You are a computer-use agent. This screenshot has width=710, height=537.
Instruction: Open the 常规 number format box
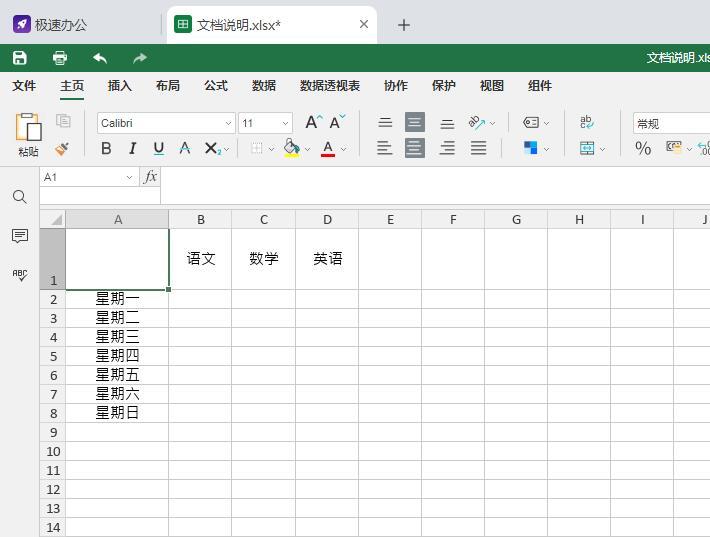[671, 123]
